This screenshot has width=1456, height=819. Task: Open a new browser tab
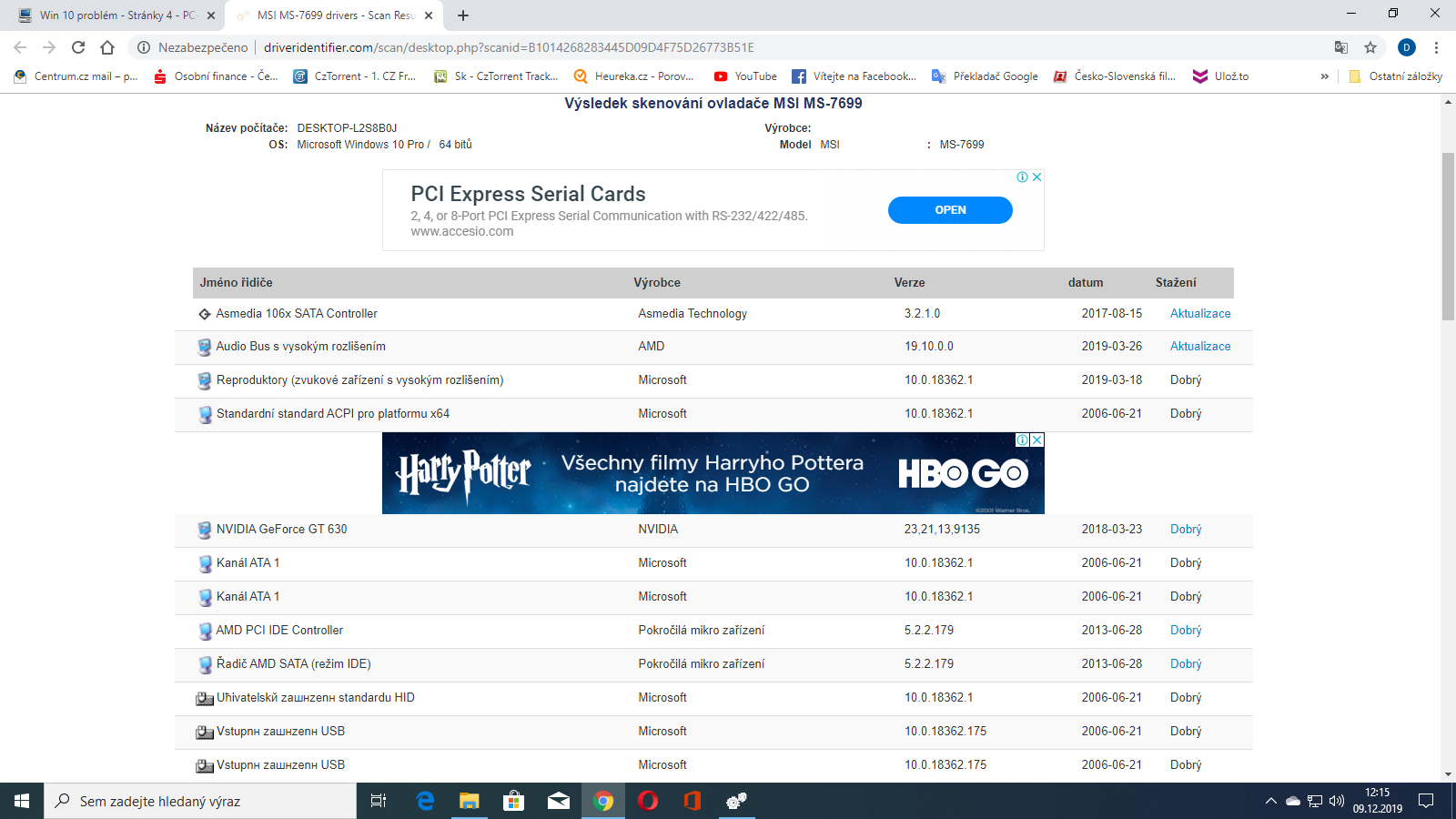coord(463,15)
